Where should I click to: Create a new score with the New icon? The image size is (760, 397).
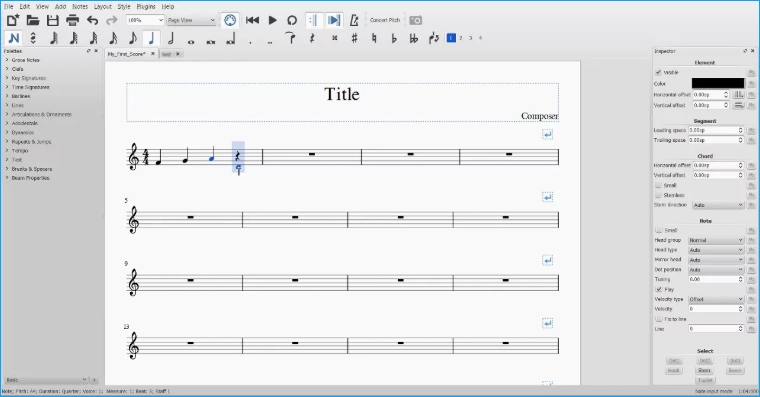(x=13, y=20)
